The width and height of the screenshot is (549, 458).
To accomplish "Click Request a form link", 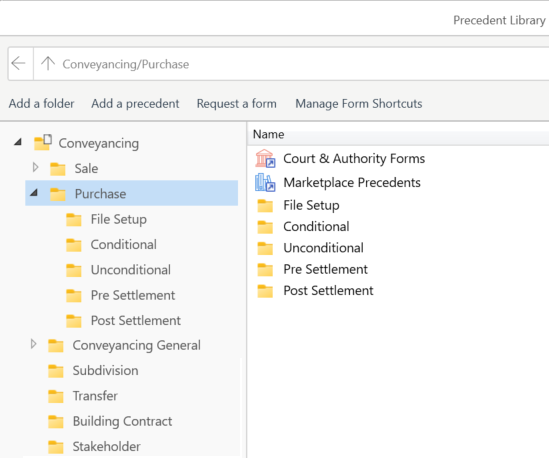I will click(236, 104).
